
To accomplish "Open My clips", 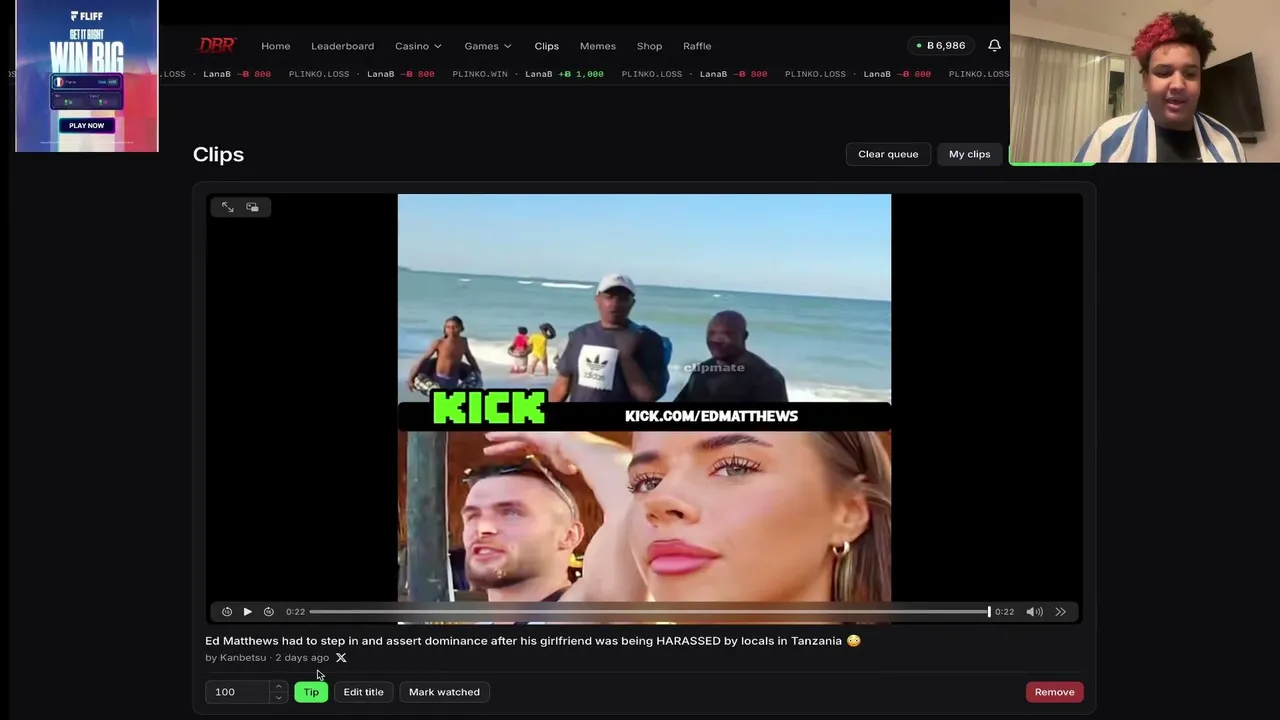I will (x=969, y=154).
